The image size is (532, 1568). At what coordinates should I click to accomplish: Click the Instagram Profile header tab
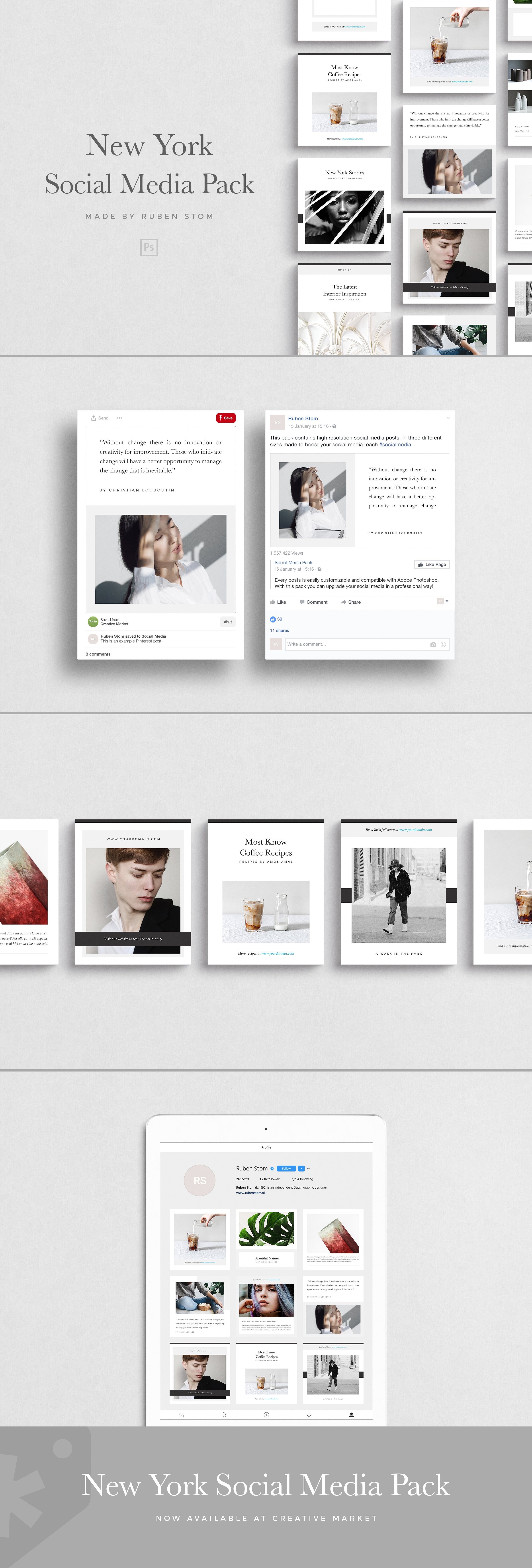click(x=266, y=1147)
